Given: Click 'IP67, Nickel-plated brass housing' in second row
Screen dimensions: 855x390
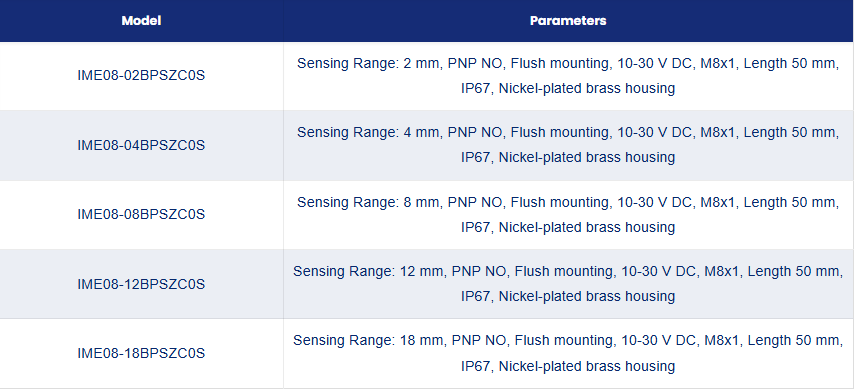Looking at the screenshot, I should tap(568, 158).
